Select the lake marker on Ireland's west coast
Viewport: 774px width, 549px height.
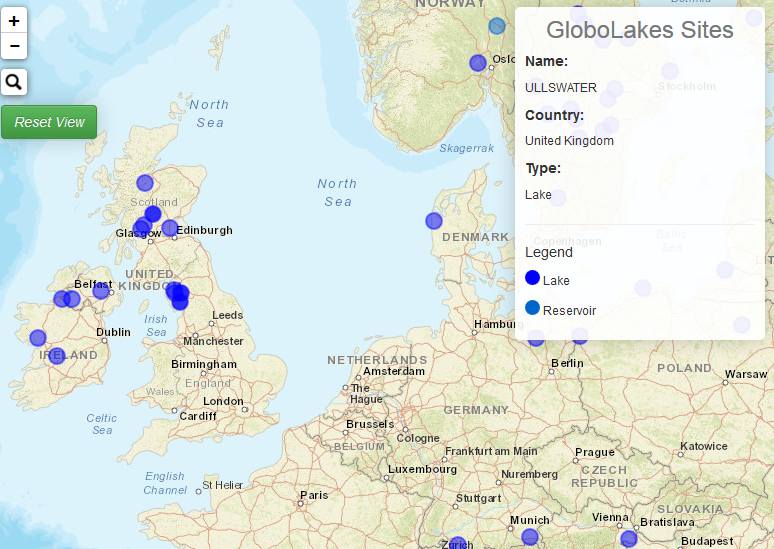[x=38, y=338]
